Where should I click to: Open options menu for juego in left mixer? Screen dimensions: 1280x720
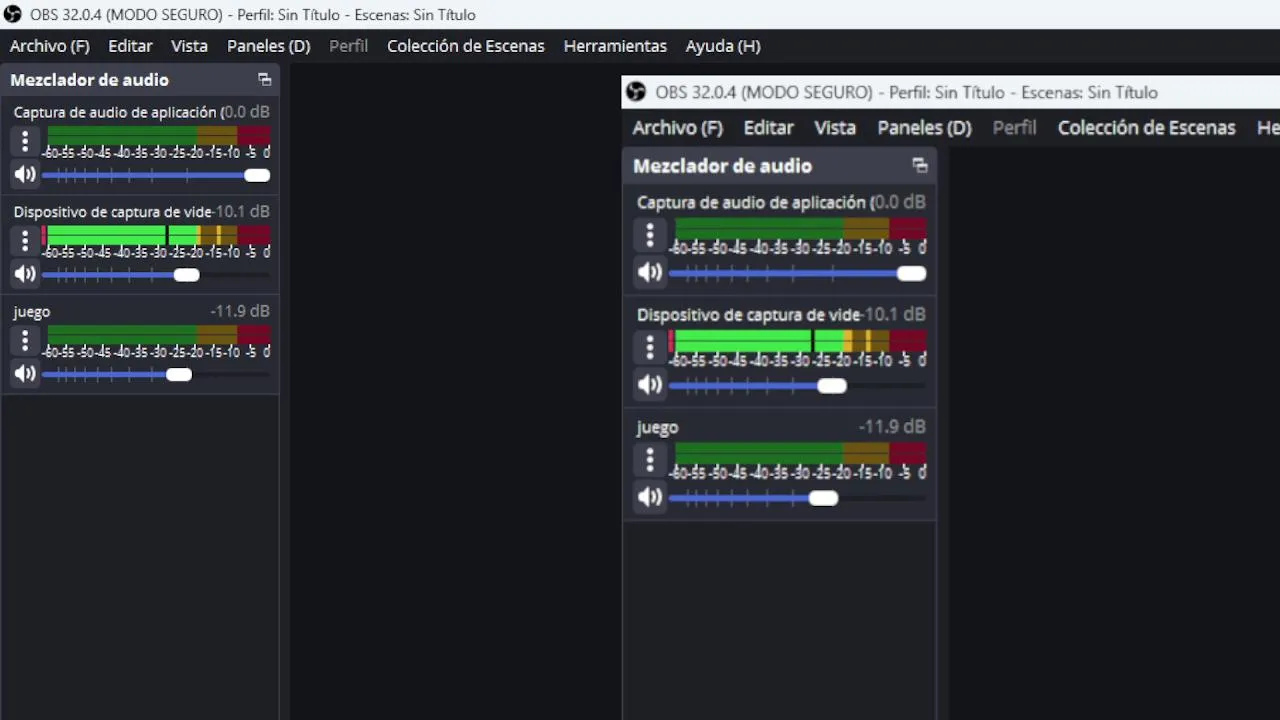pos(25,341)
